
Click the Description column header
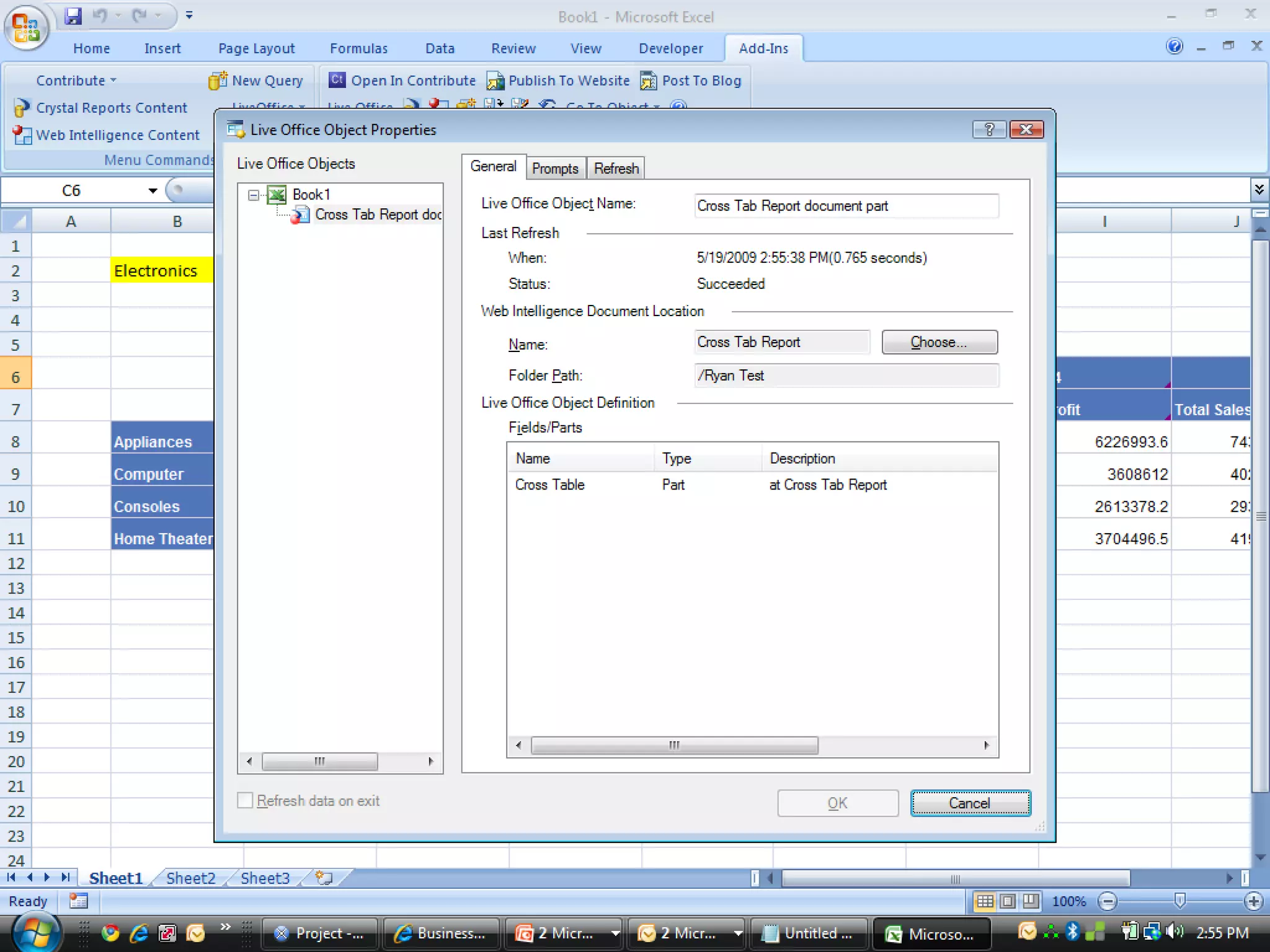pyautogui.click(x=880, y=459)
